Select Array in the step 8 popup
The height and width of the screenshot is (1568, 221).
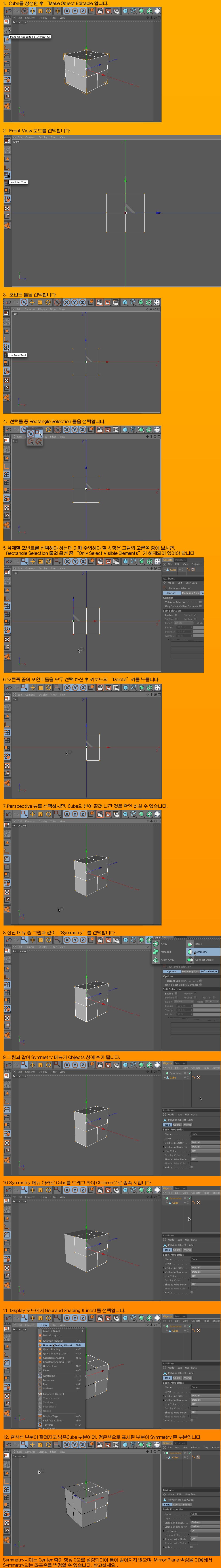tap(164, 943)
